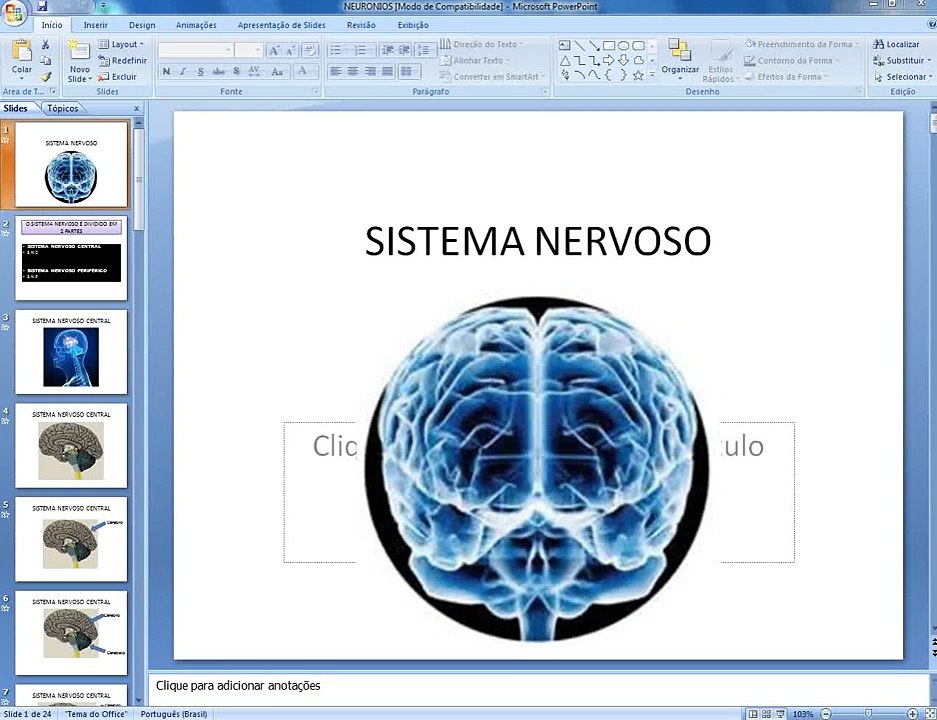Screen dimensions: 937x720
Task: Start Slide Show from status bar
Action: point(780,714)
